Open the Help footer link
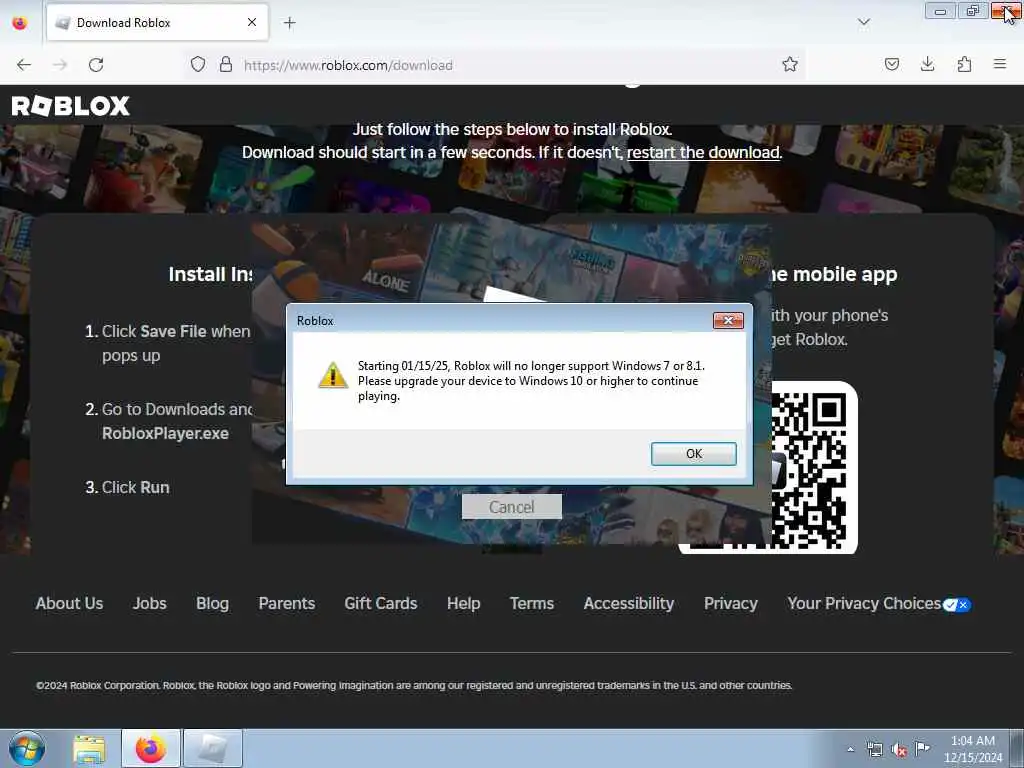The height and width of the screenshot is (768, 1024). (464, 603)
